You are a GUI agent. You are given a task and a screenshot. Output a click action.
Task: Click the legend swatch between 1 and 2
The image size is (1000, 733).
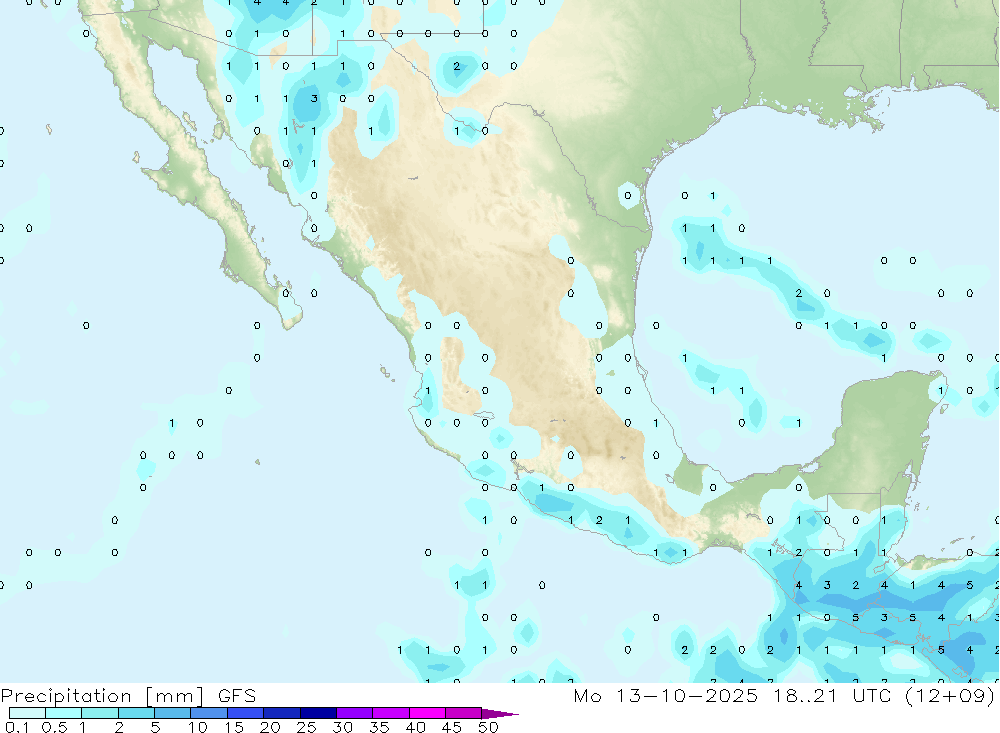(x=100, y=713)
